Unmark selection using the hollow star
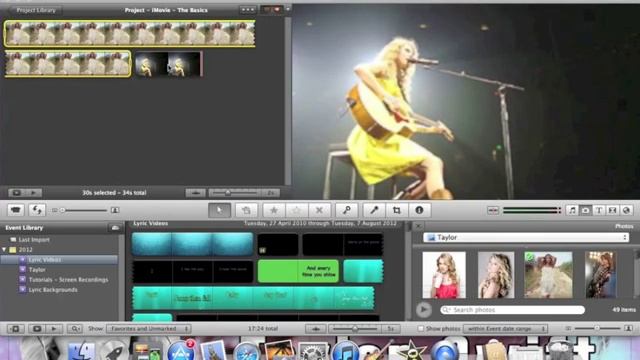The width and height of the screenshot is (640, 360). pyautogui.click(x=296, y=210)
